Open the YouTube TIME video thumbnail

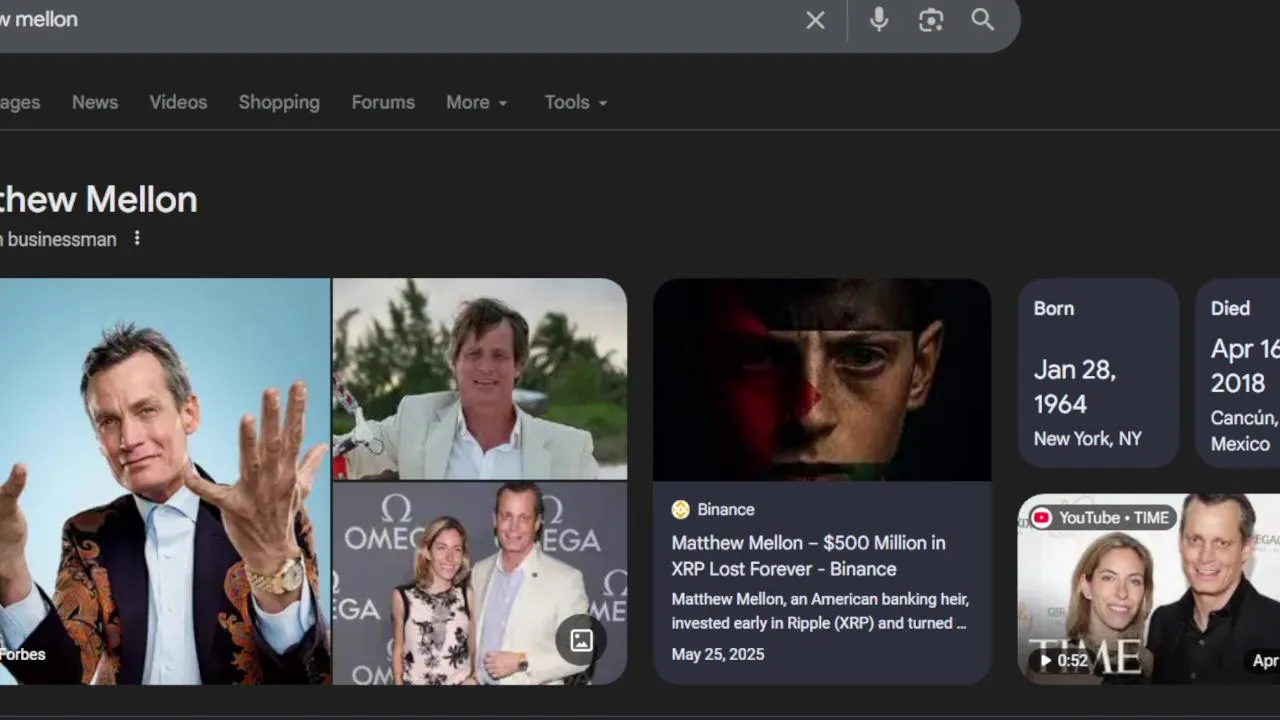1149,589
